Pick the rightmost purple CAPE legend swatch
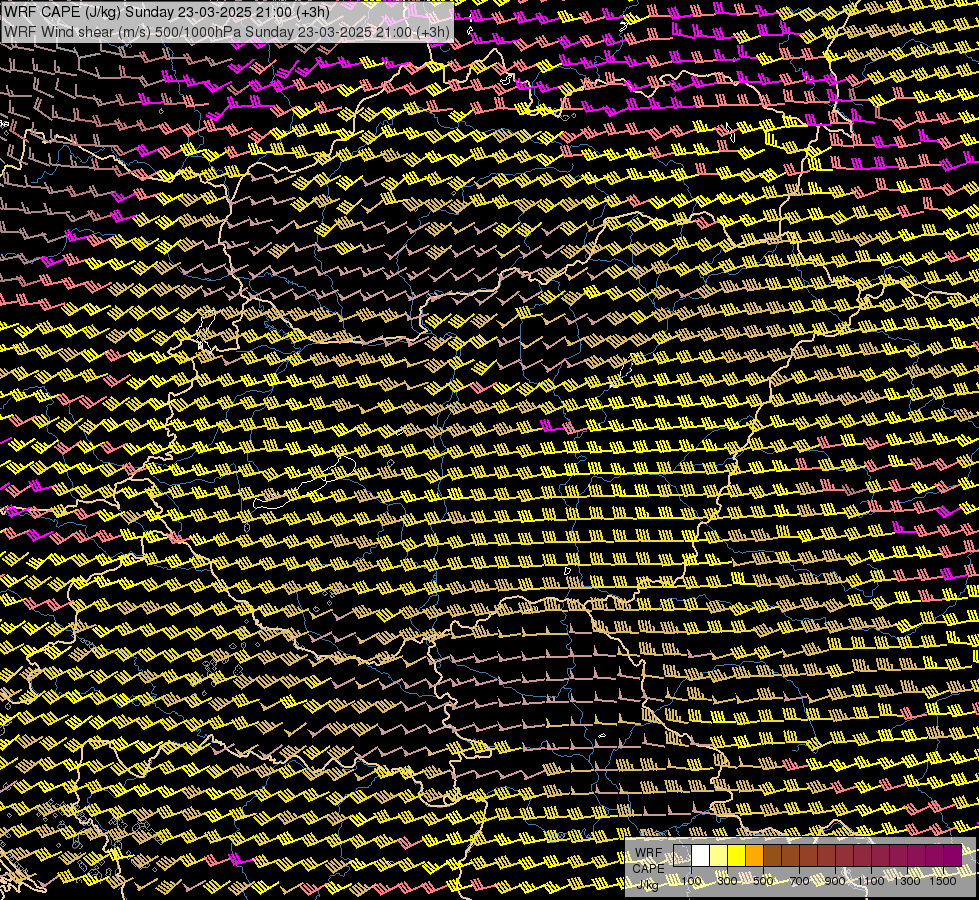979x900 pixels. click(x=953, y=855)
